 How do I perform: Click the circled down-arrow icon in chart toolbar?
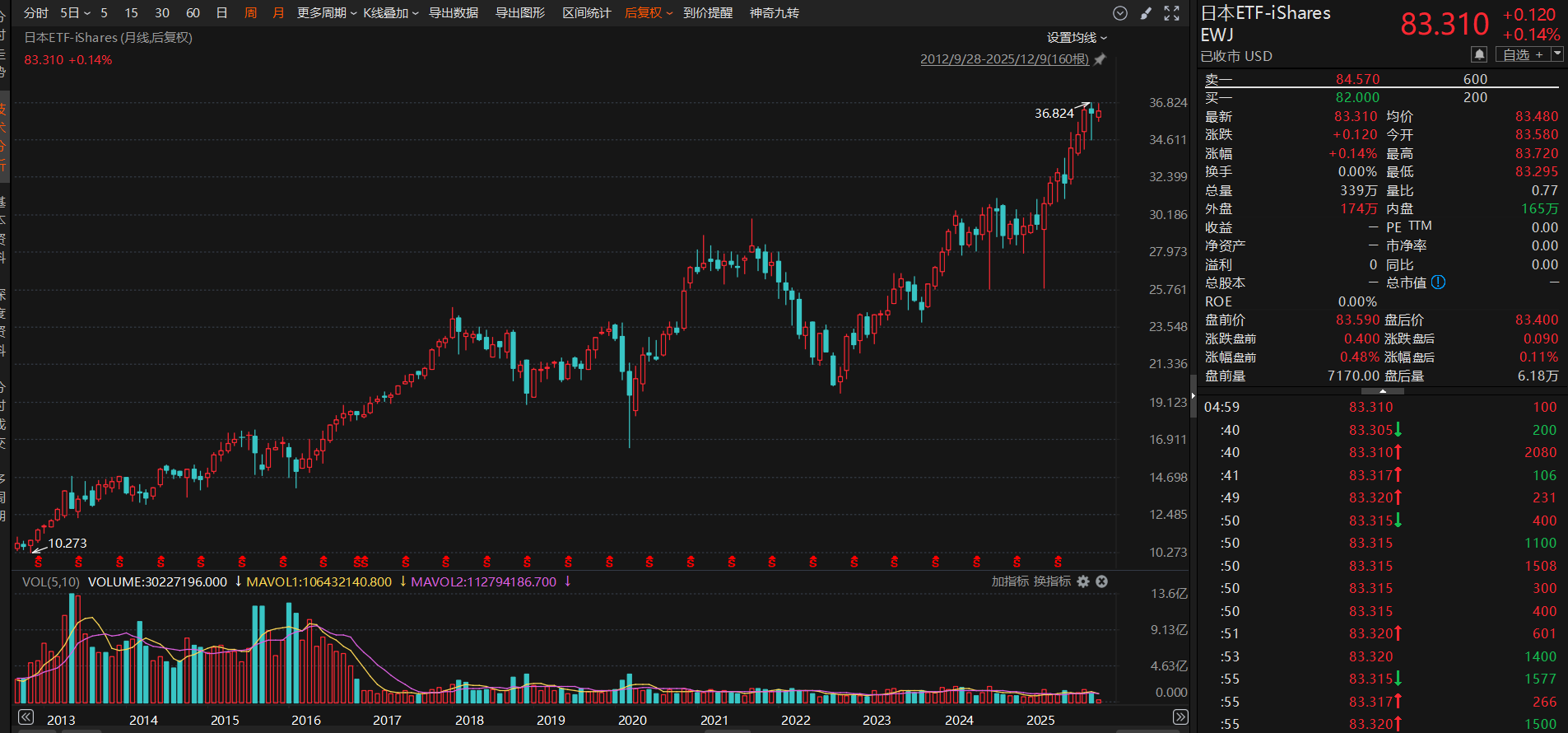1119,13
